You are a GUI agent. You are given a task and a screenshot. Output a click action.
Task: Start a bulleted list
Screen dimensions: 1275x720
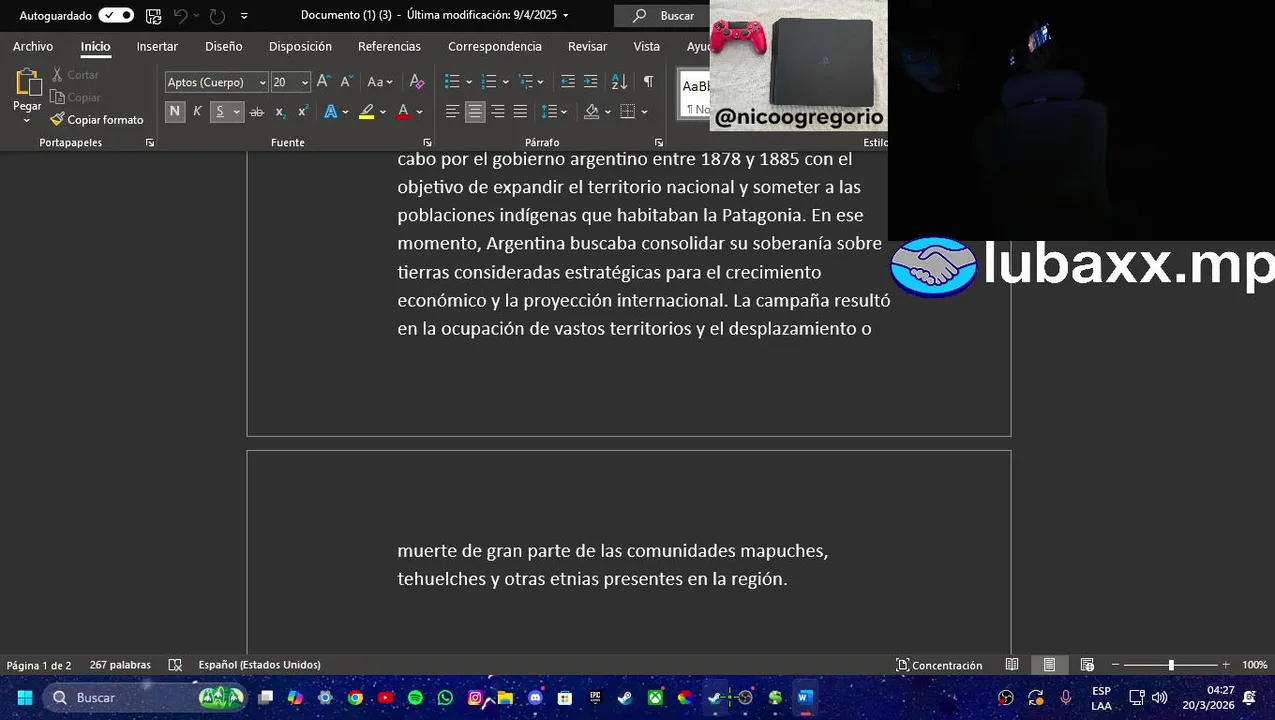452,82
